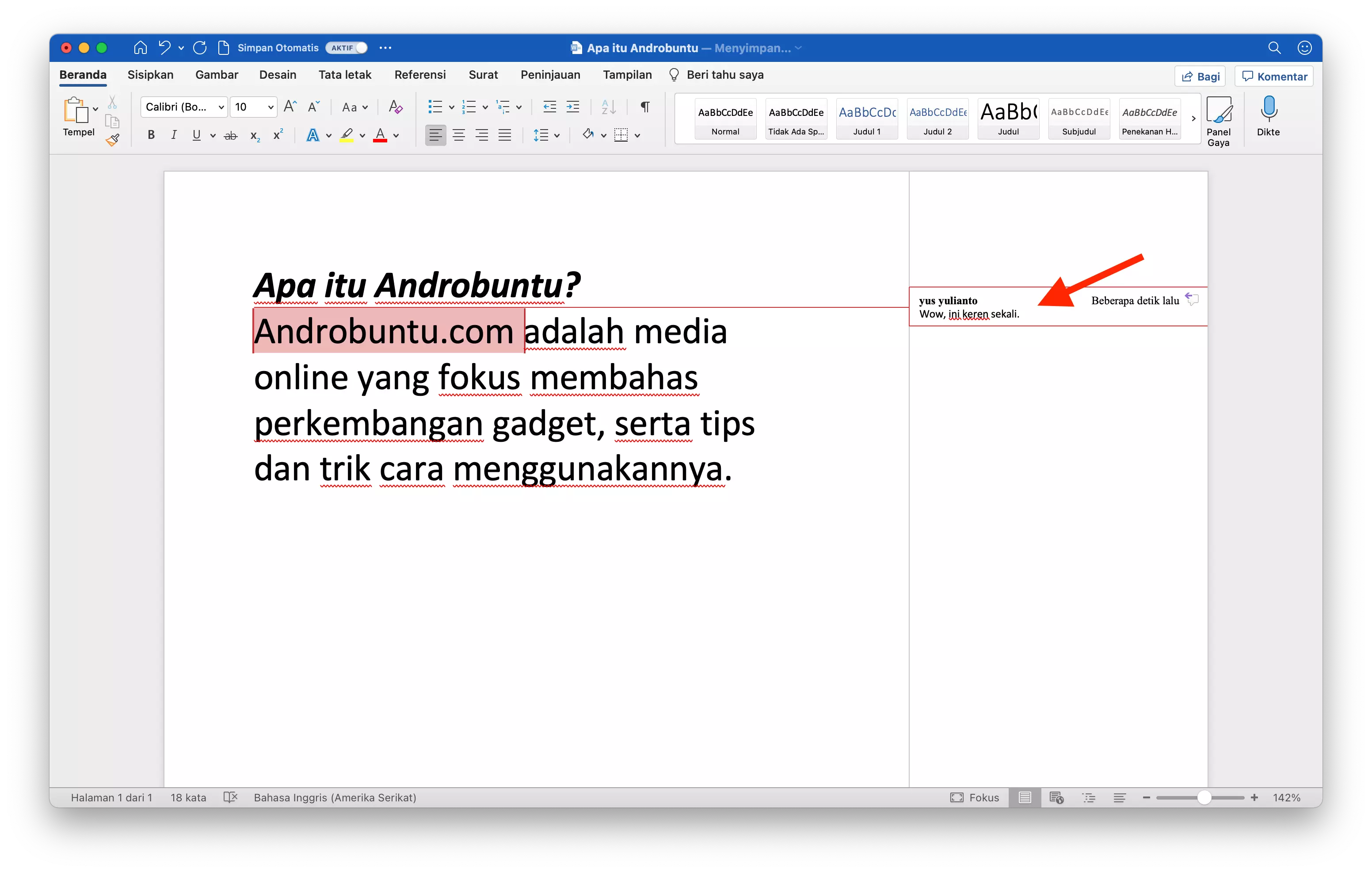1372x873 pixels.
Task: Click the Komentar button
Action: click(1274, 76)
